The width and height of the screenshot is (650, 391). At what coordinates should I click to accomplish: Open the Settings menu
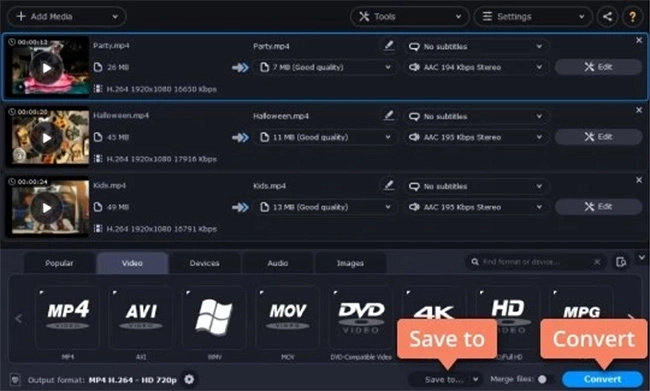[533, 17]
